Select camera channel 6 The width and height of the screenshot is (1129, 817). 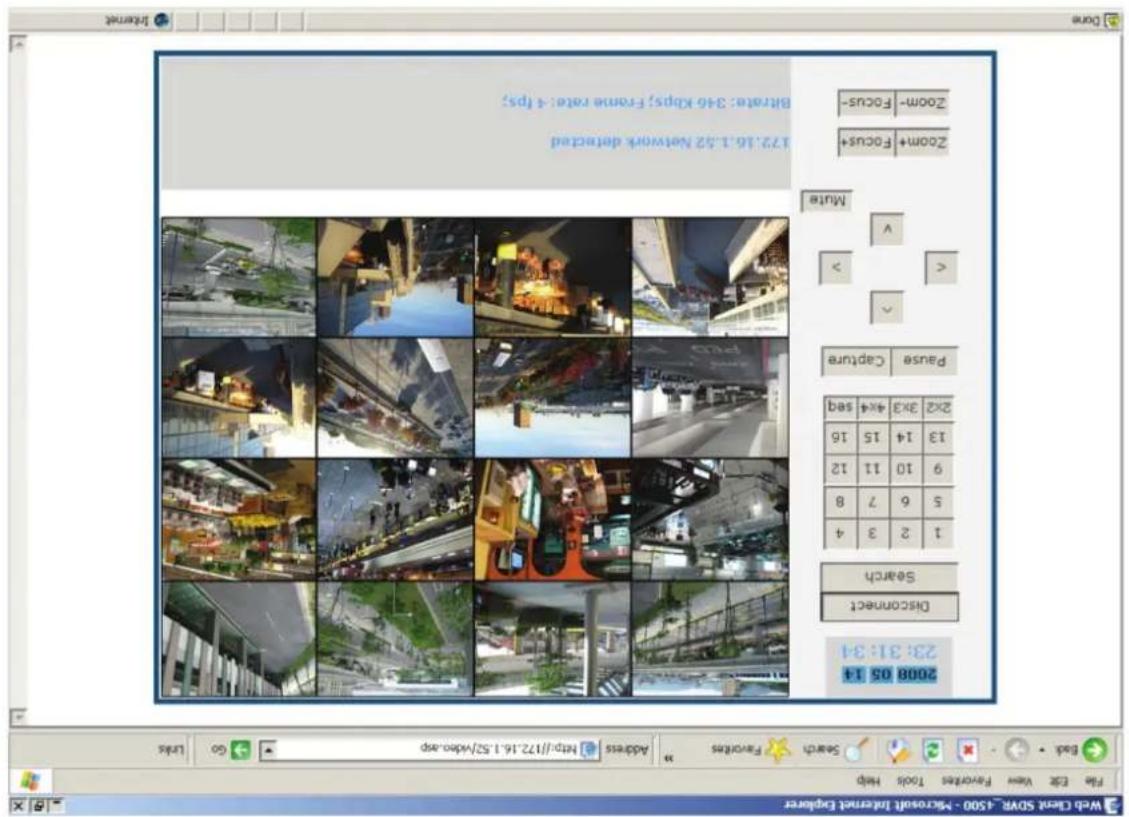tap(906, 502)
